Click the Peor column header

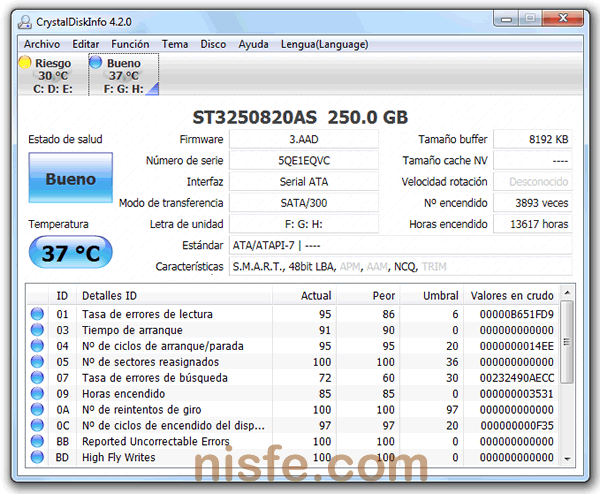tap(368, 296)
